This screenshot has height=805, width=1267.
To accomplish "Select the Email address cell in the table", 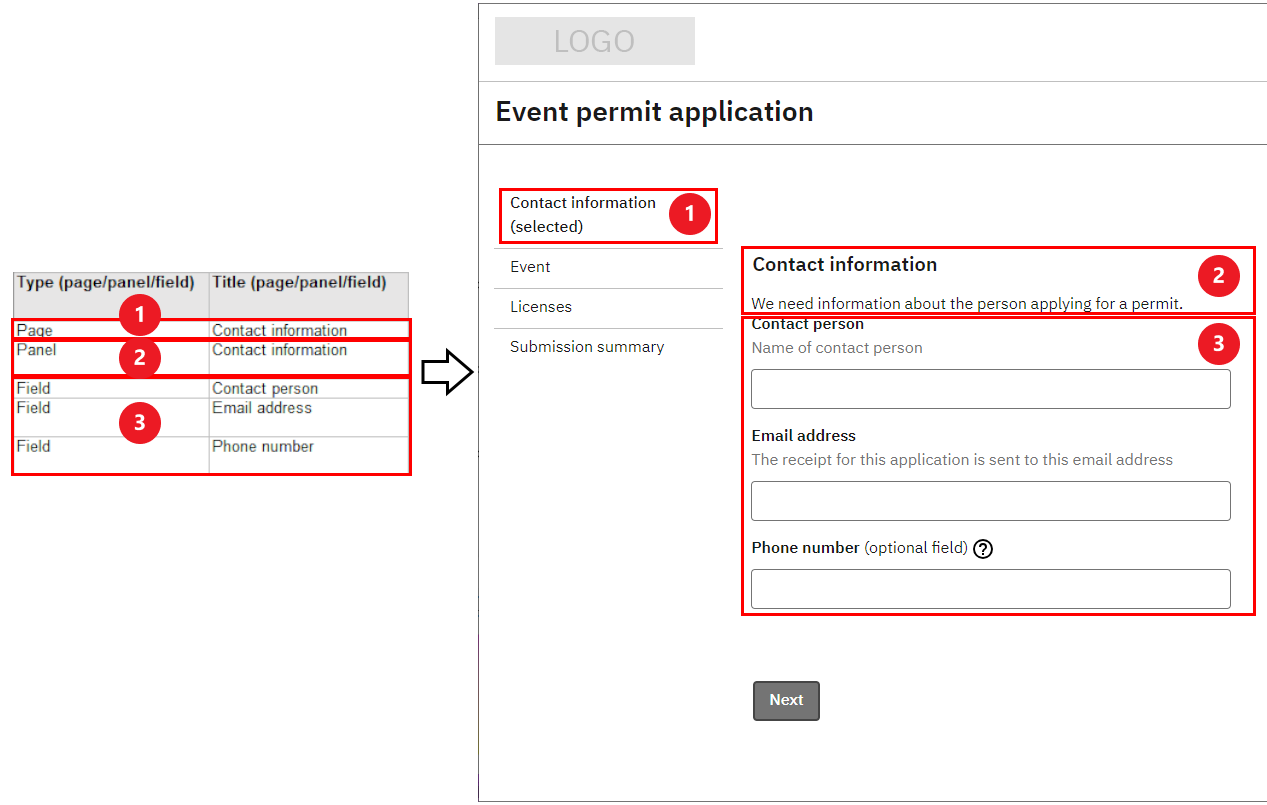I will pos(262,408).
